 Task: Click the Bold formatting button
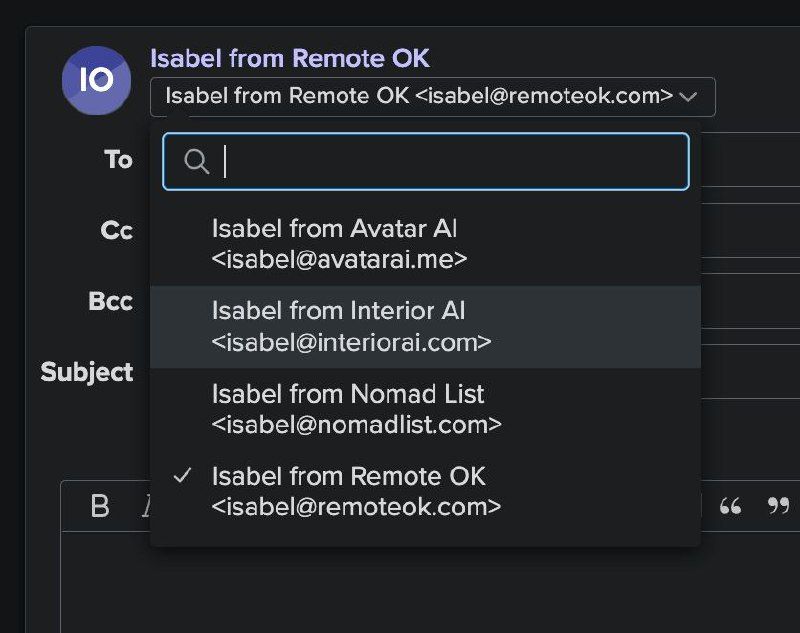[x=100, y=507]
